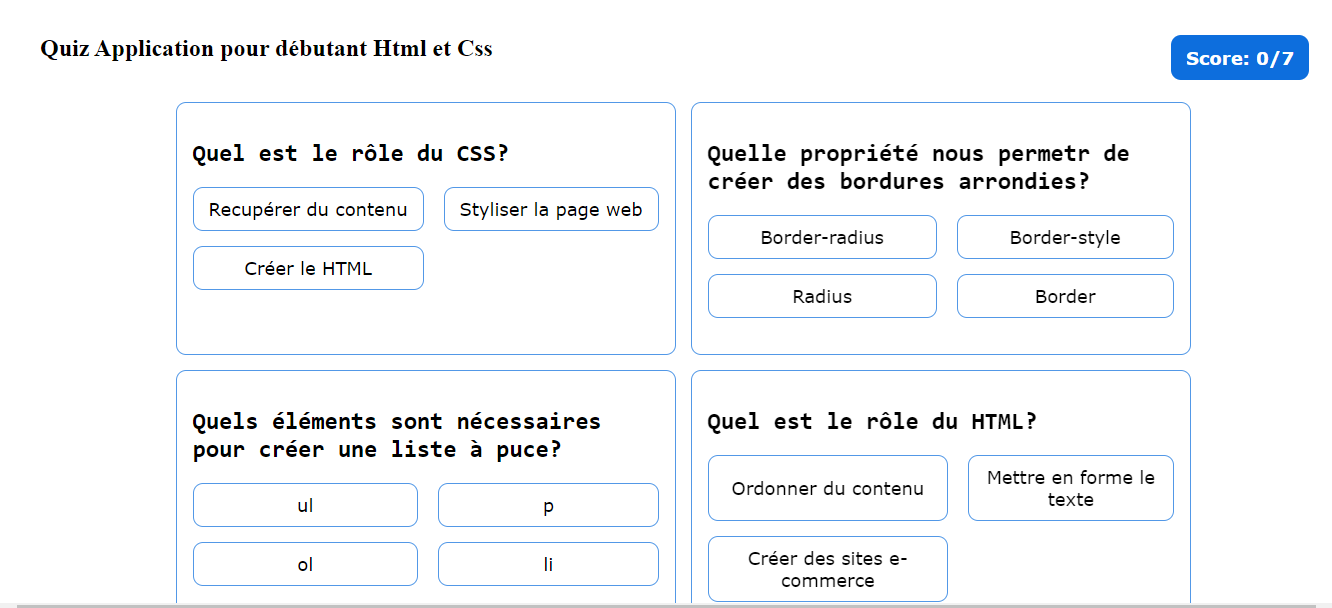Click the 'Quel est le rôle du HTML?' heading

[x=871, y=422]
